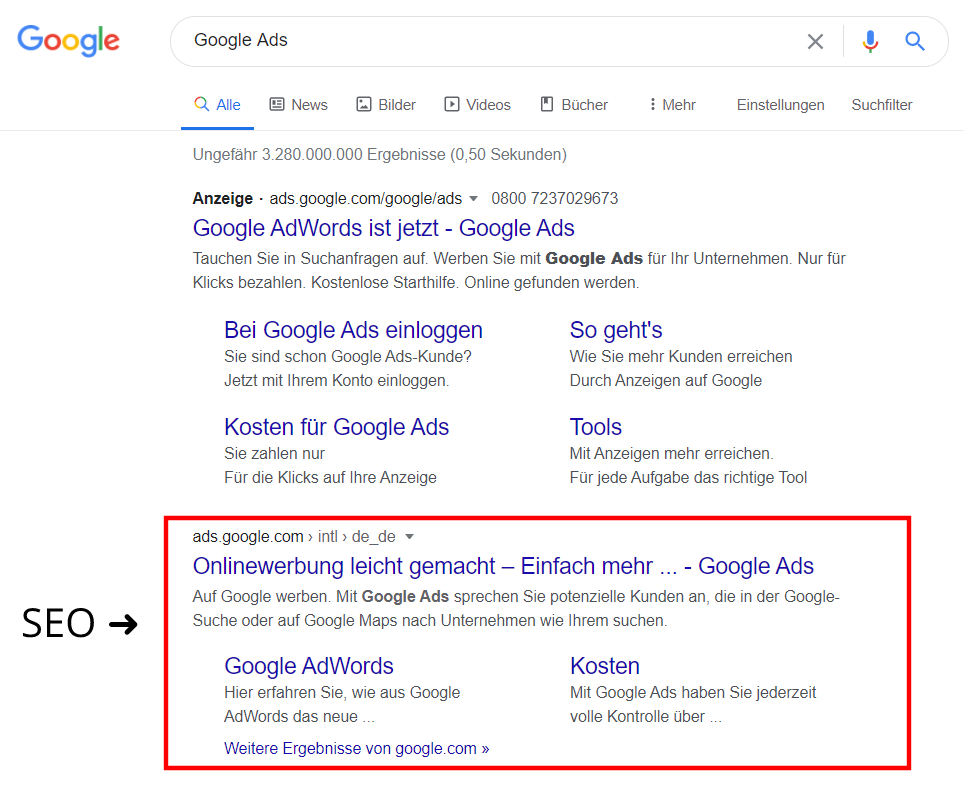Follow the 'Bei Google Ads einloggen' sitelink
Viewport: 964px width, 789px height.
click(x=354, y=330)
